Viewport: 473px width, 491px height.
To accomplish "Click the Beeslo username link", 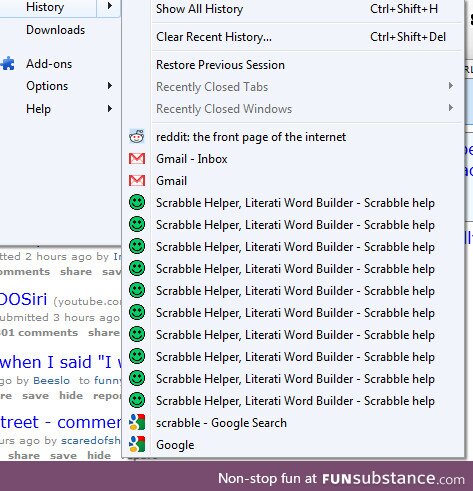I will 51,380.
